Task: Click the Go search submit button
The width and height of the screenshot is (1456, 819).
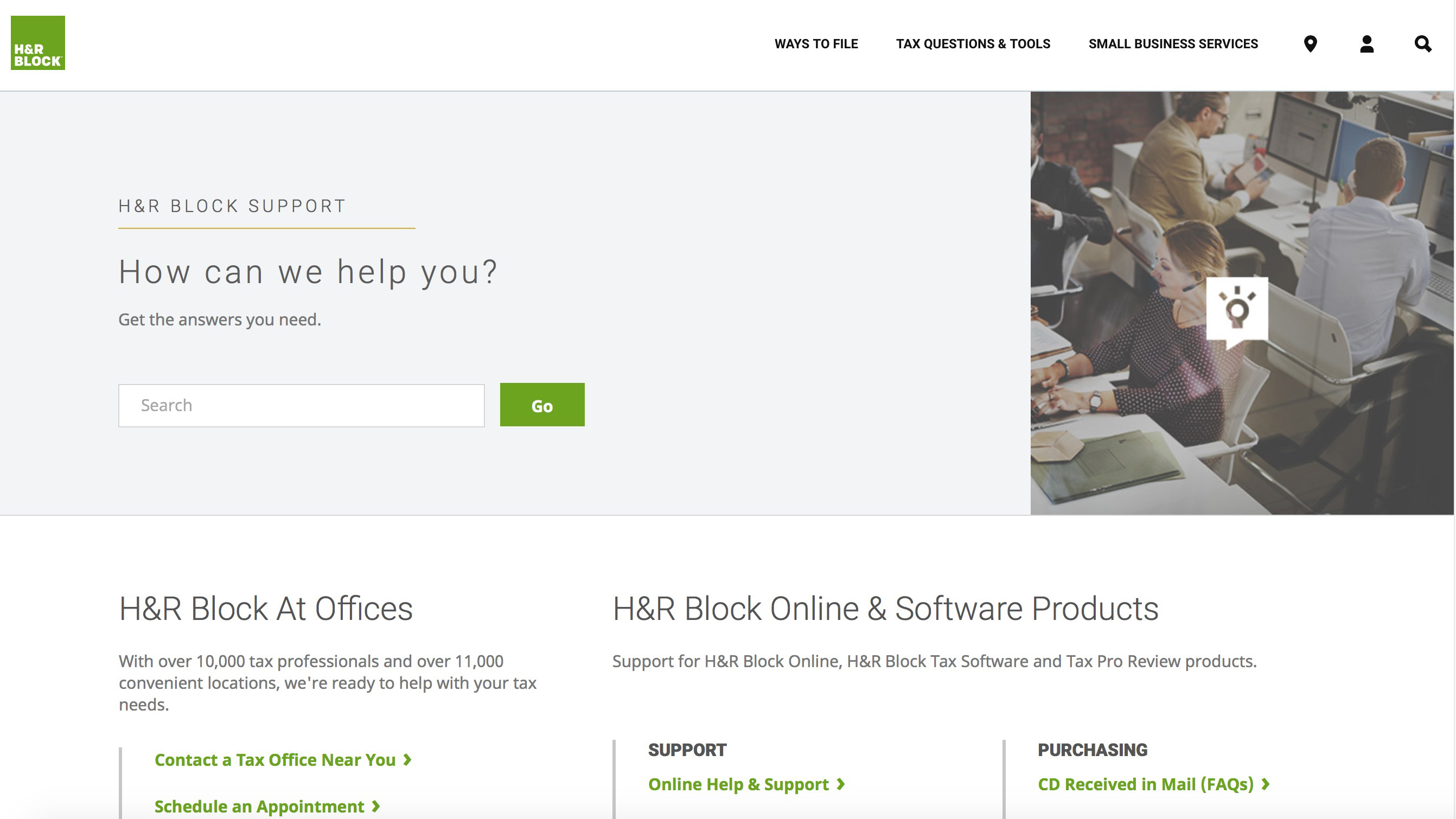Action: pos(542,405)
